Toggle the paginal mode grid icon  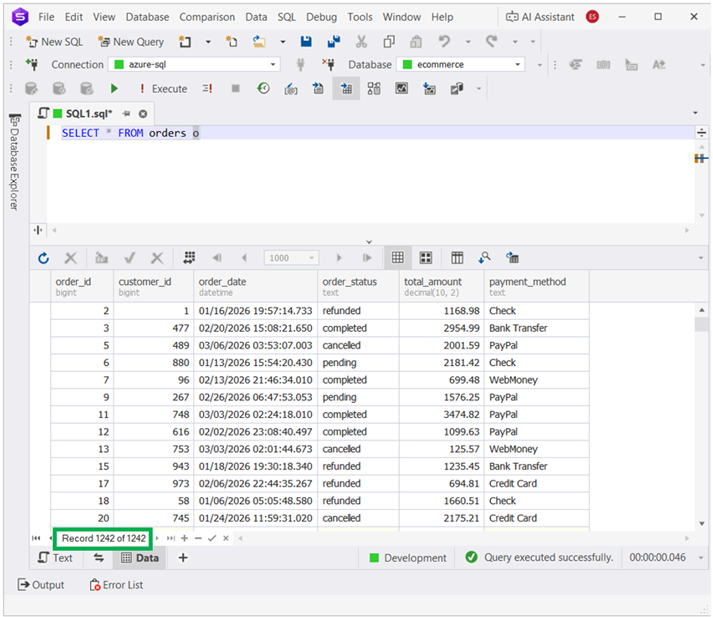[189, 258]
